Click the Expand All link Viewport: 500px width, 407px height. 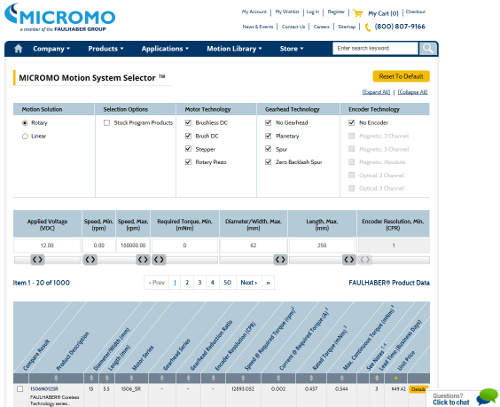pos(376,92)
